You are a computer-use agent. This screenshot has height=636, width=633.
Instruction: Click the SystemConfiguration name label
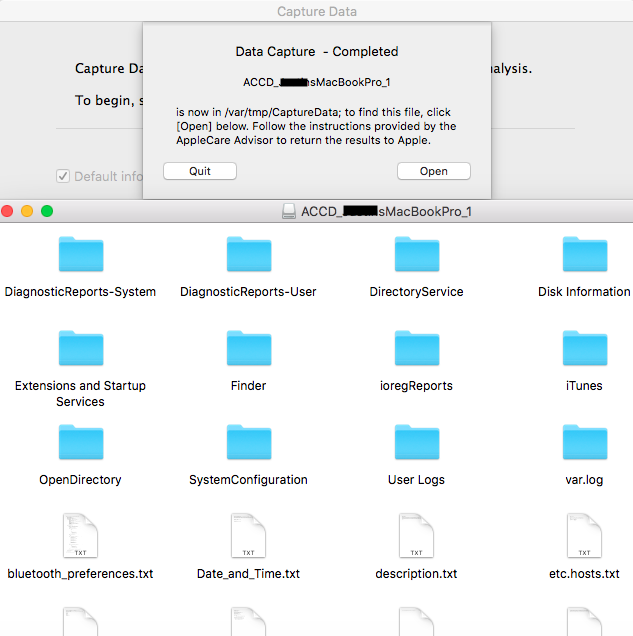coord(248,480)
